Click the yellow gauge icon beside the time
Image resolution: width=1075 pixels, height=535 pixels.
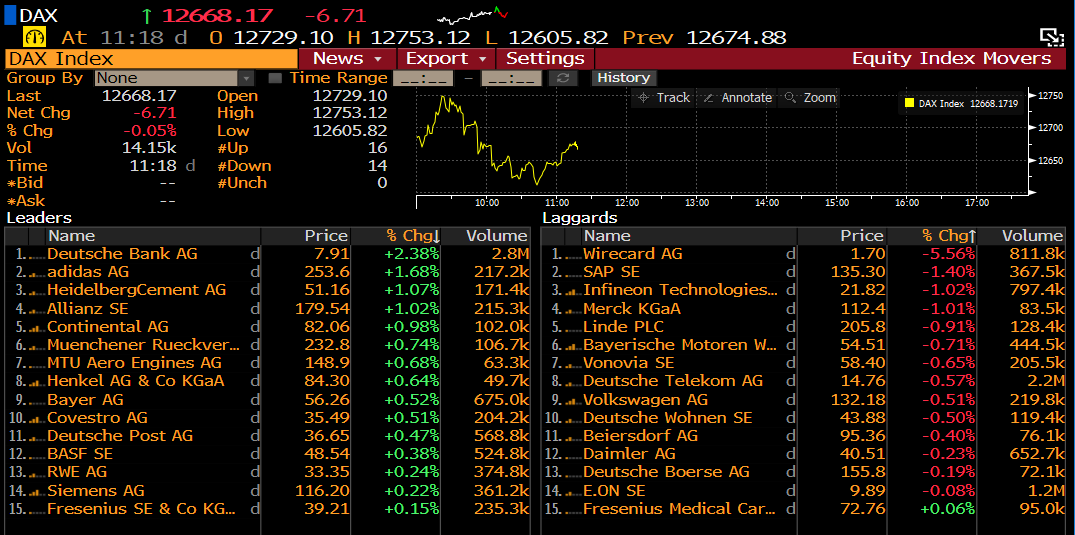click(x=36, y=37)
